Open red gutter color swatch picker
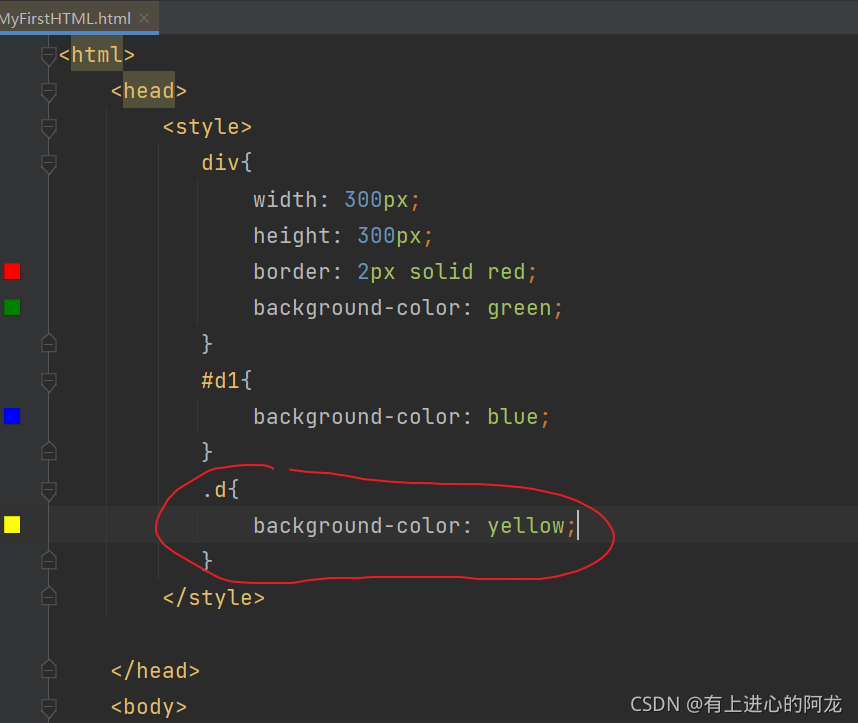This screenshot has width=858, height=723. pyautogui.click(x=12, y=271)
